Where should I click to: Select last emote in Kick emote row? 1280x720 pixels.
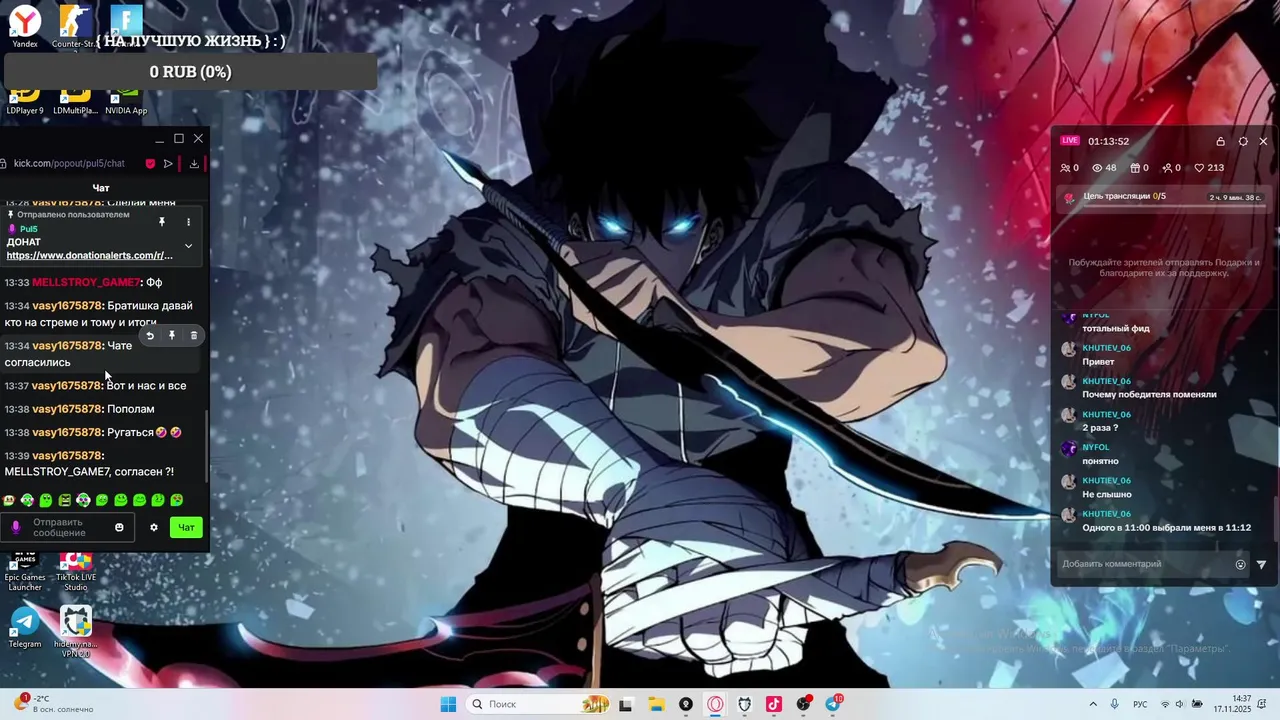(x=177, y=500)
